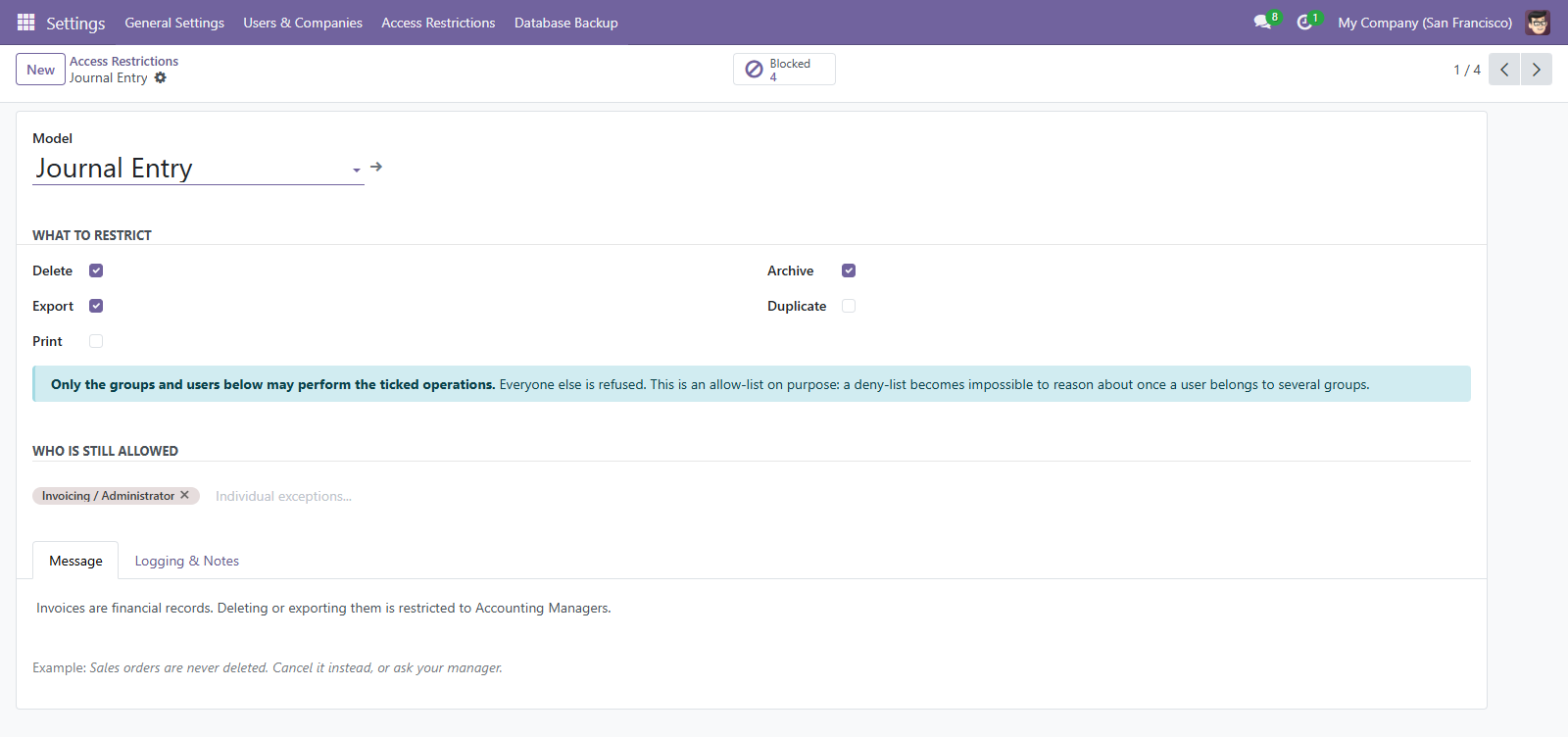The image size is (1568, 737).
Task: Open the Database Backup menu
Action: click(565, 23)
